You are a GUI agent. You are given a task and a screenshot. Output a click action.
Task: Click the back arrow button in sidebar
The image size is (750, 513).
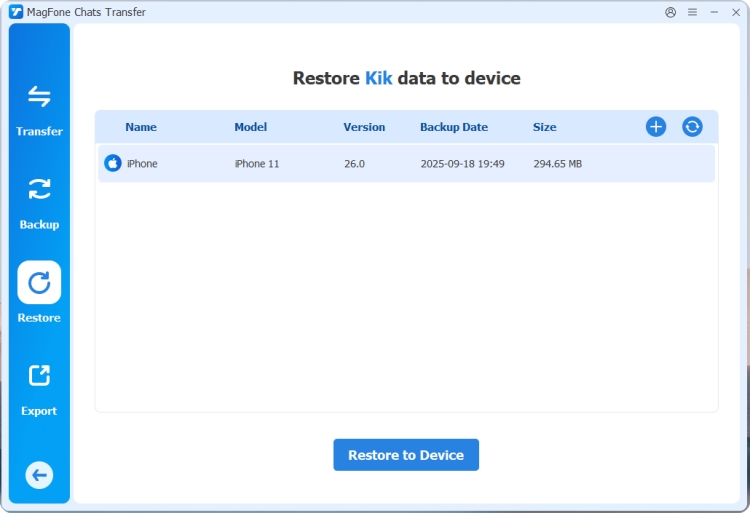39,475
